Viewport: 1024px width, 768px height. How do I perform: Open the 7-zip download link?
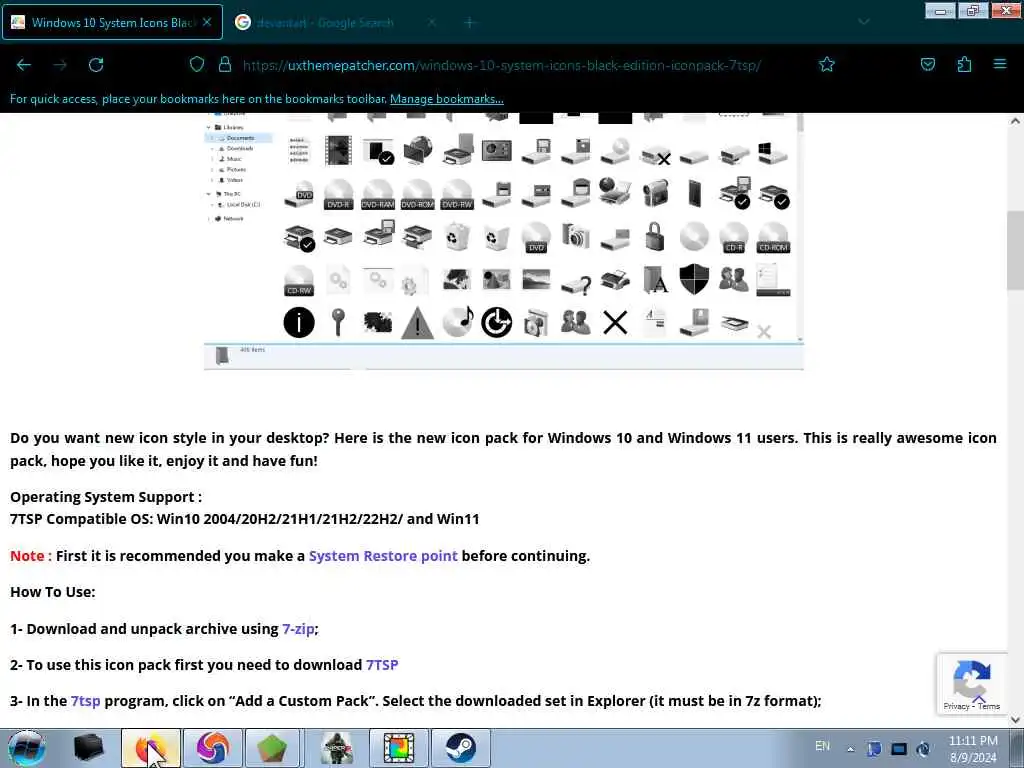click(x=298, y=629)
